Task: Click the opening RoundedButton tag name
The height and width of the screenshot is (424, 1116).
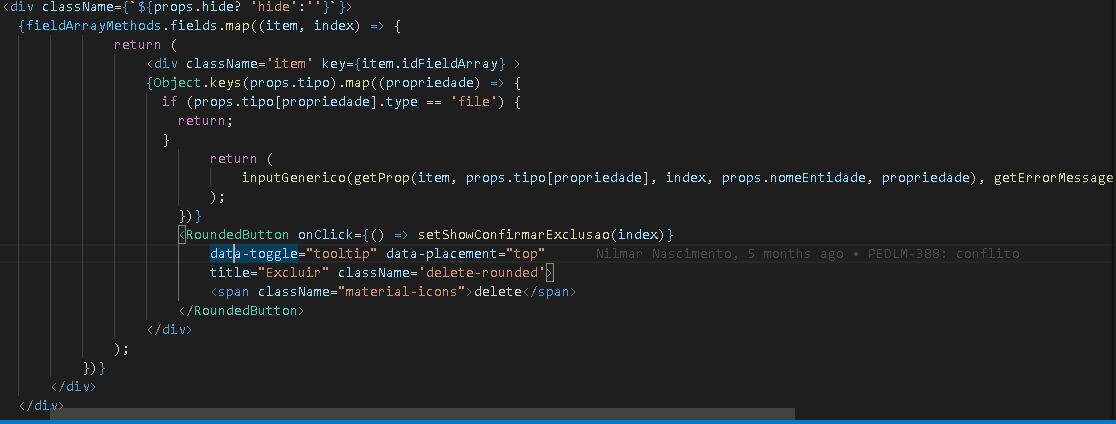Action: 237,235
